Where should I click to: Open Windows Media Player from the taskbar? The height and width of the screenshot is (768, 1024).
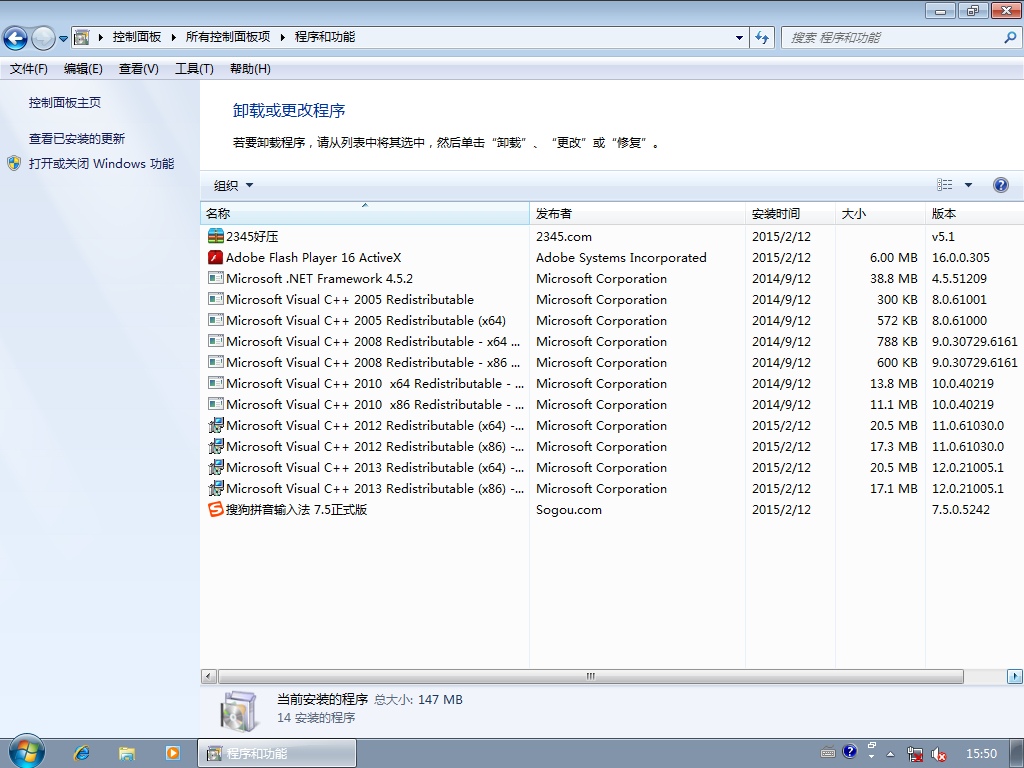172,753
